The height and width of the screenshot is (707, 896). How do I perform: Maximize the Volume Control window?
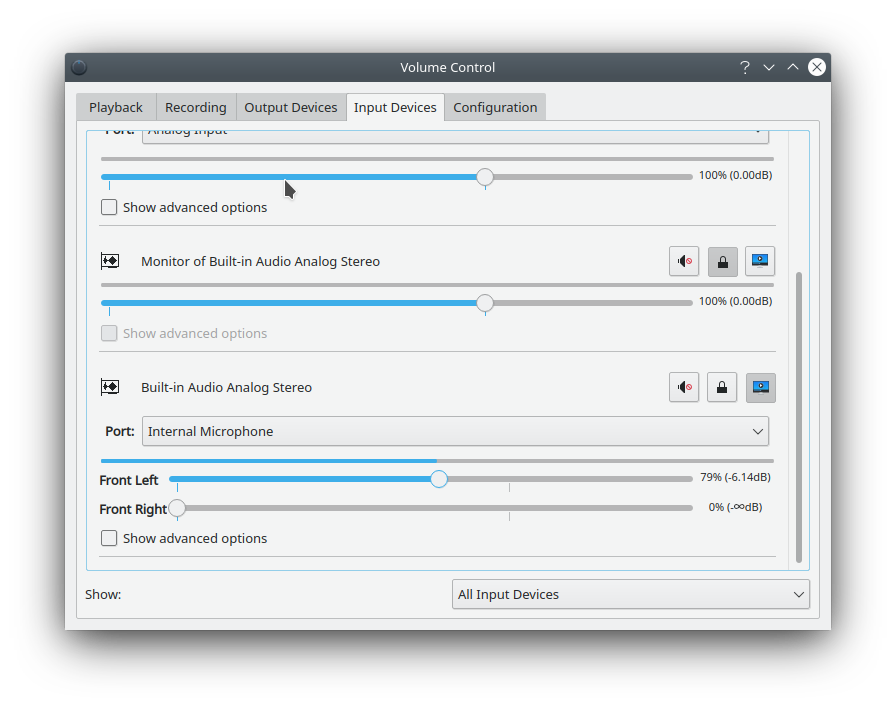(x=793, y=67)
